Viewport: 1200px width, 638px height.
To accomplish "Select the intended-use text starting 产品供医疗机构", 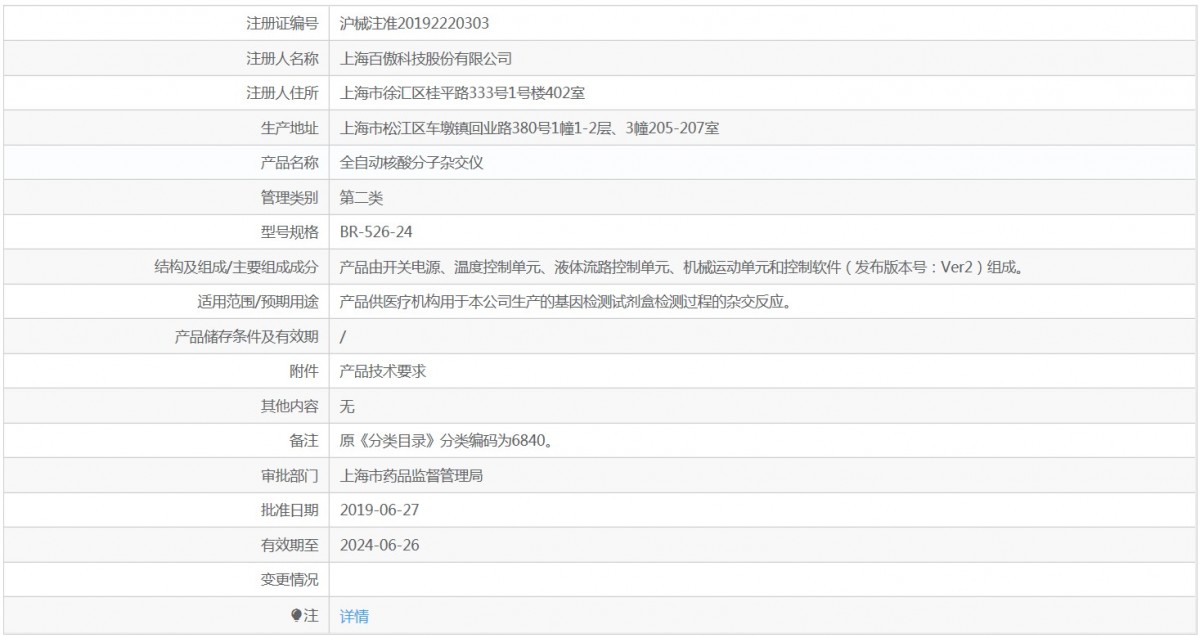I will point(565,302).
